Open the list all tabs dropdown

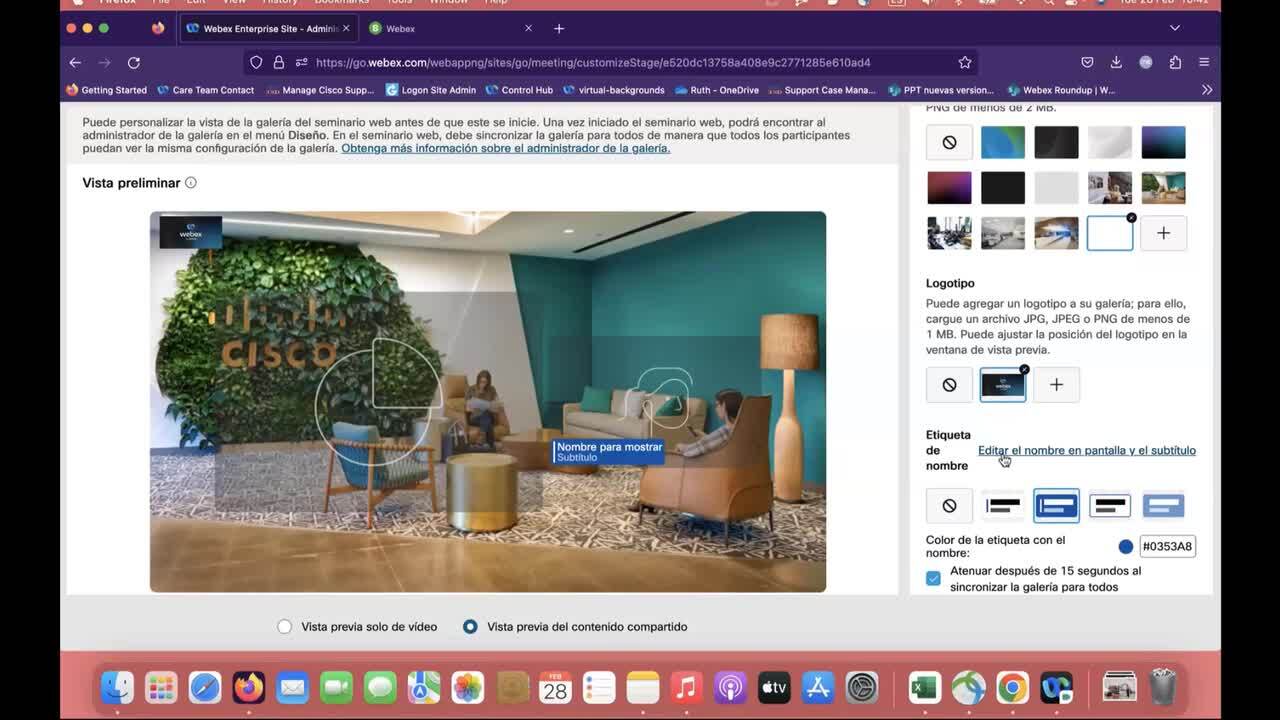1175,28
